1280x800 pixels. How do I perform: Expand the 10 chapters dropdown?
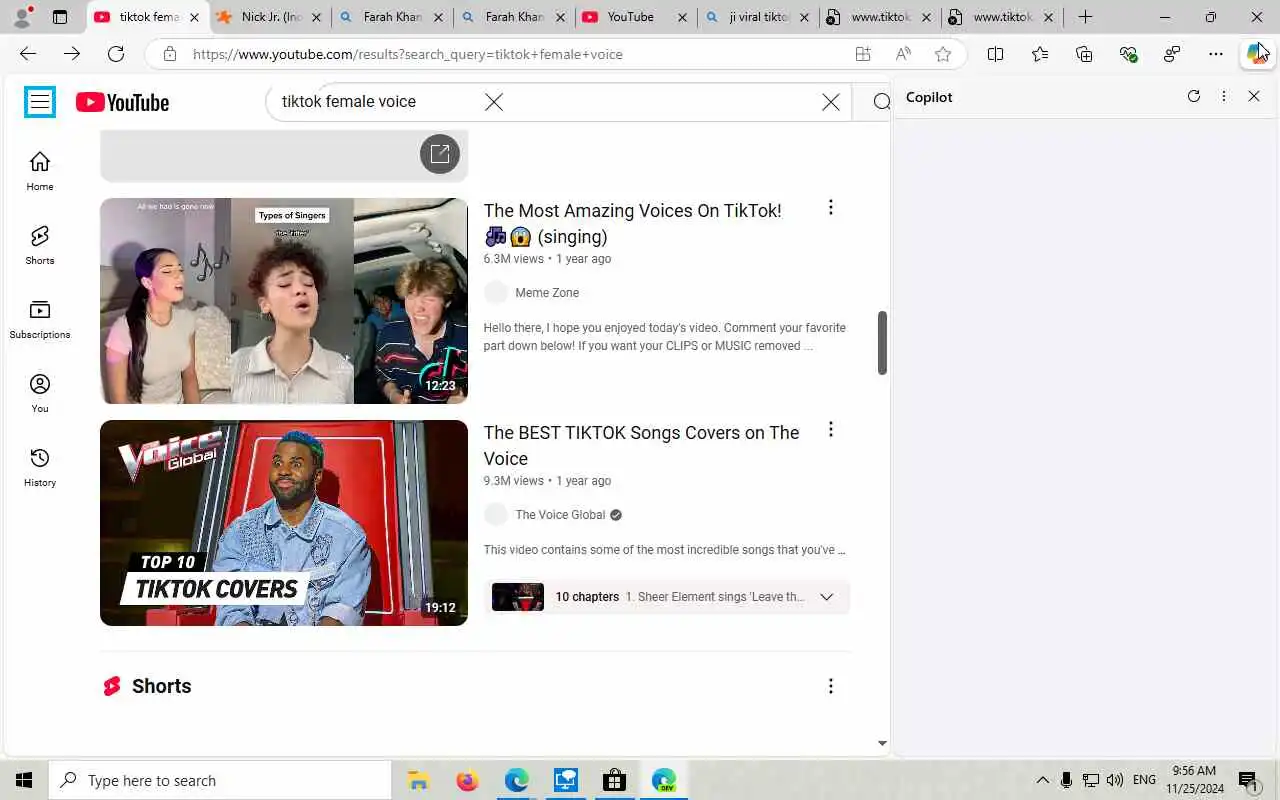827,597
